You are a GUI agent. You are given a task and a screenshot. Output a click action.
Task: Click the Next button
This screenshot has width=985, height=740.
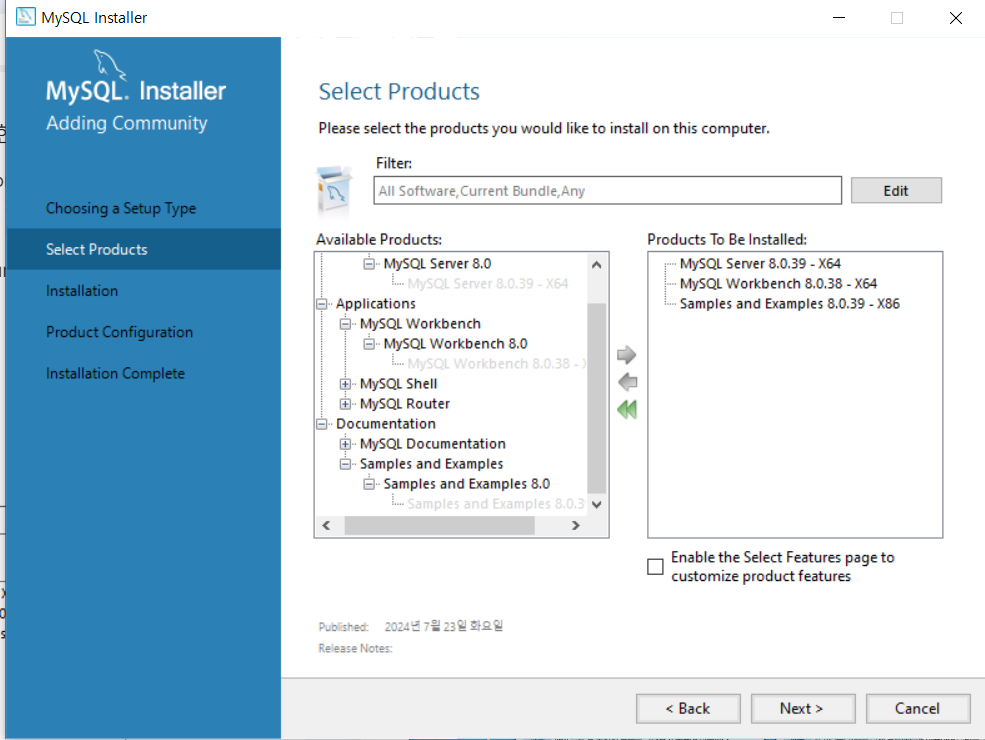pos(803,709)
